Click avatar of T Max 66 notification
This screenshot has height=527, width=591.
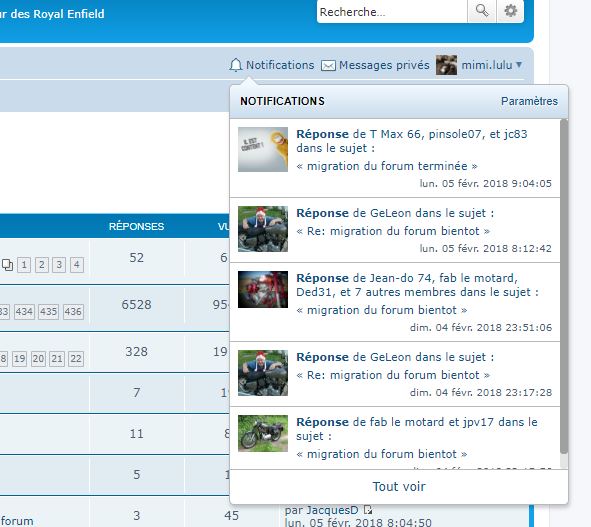[x=263, y=149]
